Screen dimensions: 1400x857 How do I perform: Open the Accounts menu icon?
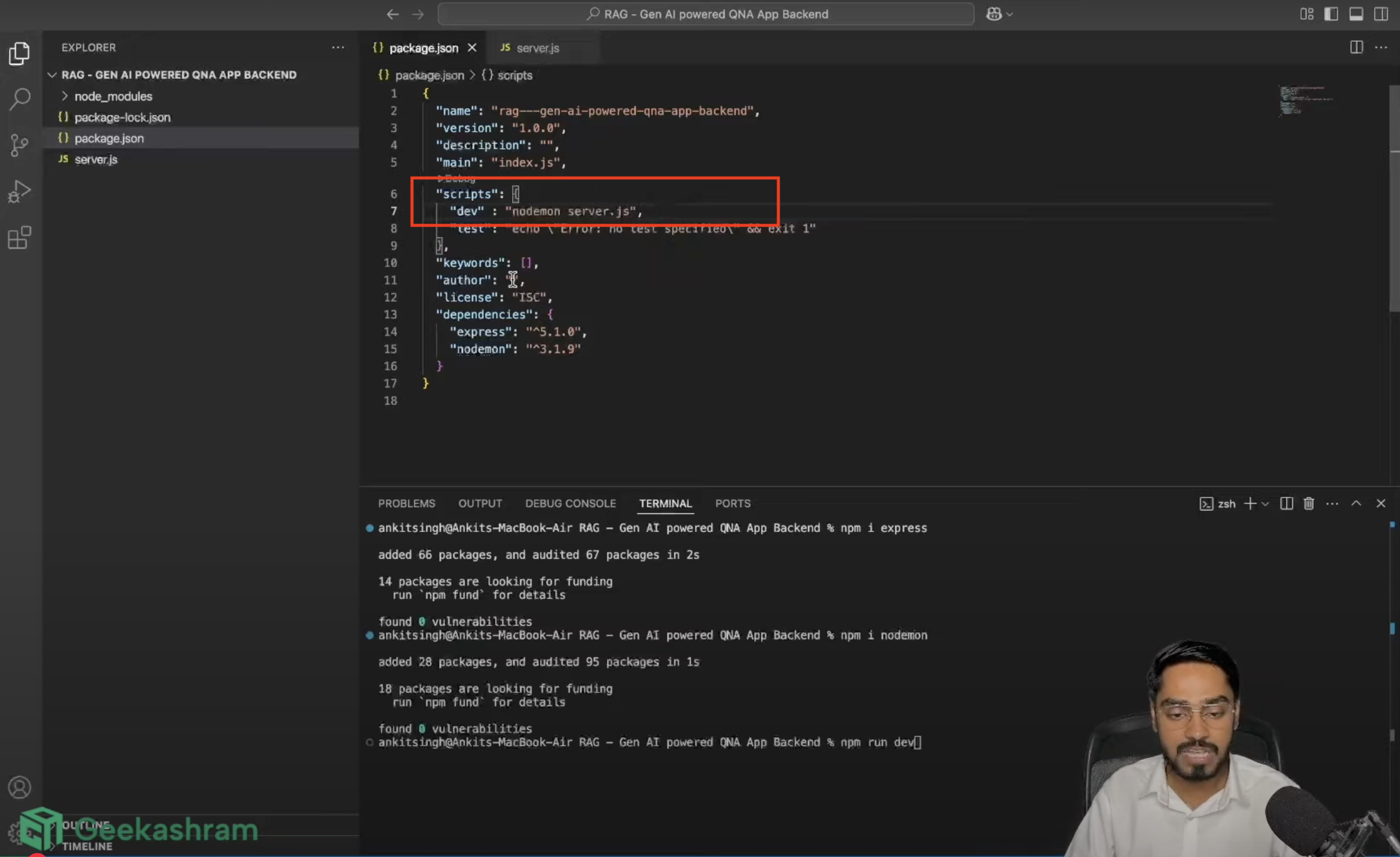click(x=19, y=787)
